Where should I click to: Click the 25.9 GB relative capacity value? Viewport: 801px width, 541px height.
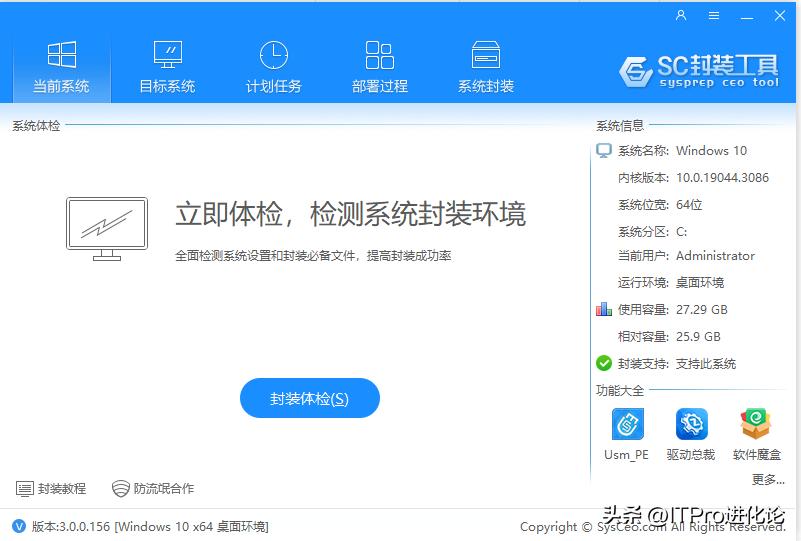point(698,337)
